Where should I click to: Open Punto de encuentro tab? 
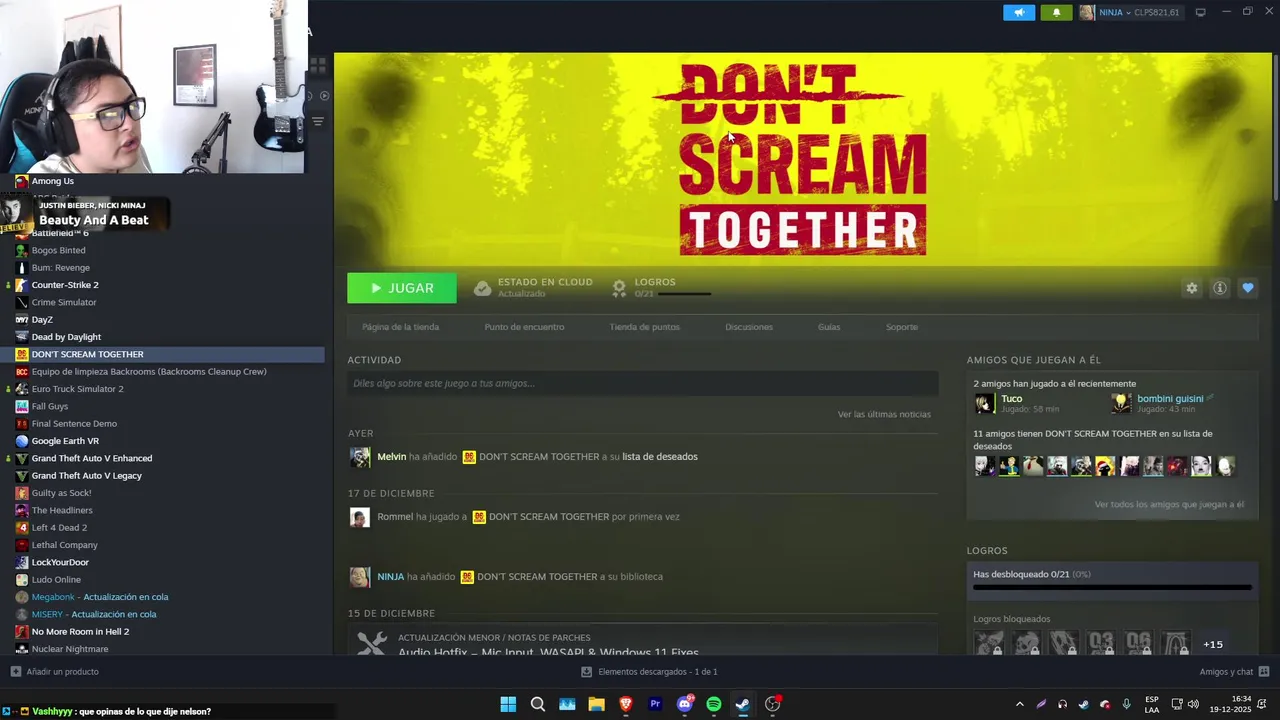[x=524, y=327]
